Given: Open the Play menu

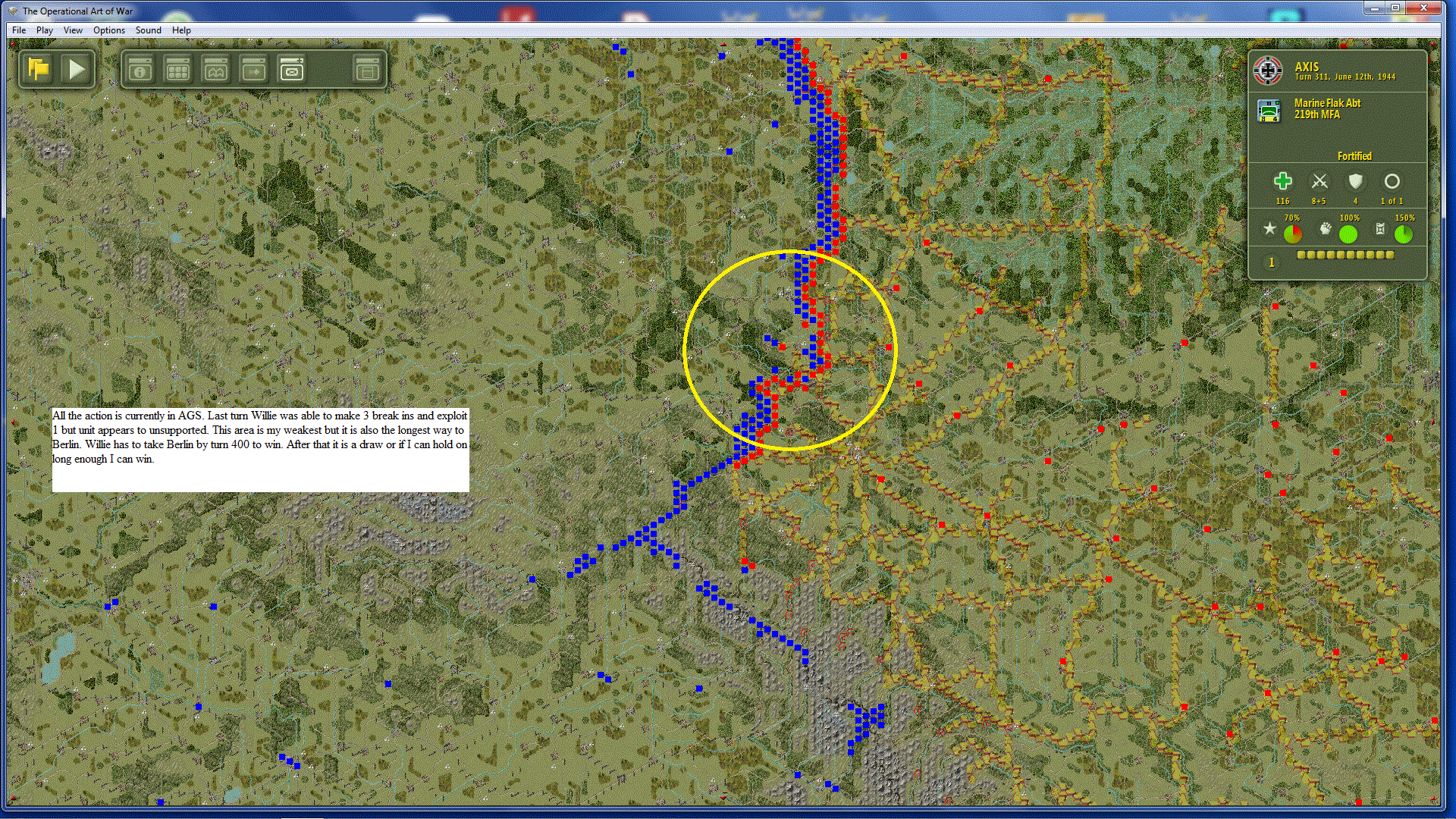Looking at the screenshot, I should [x=45, y=30].
